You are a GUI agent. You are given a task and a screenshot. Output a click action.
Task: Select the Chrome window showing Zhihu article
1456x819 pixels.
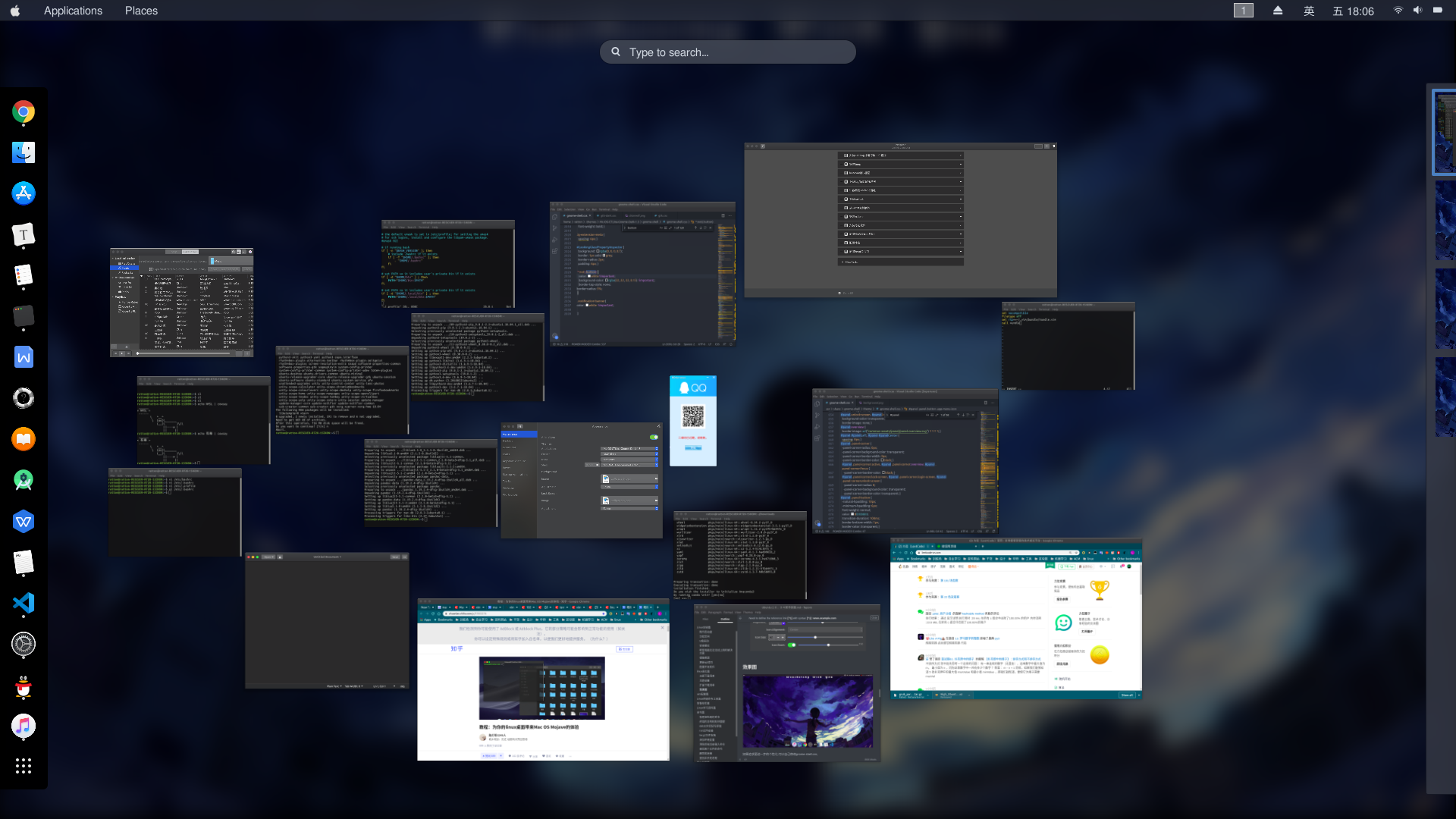pos(543,679)
